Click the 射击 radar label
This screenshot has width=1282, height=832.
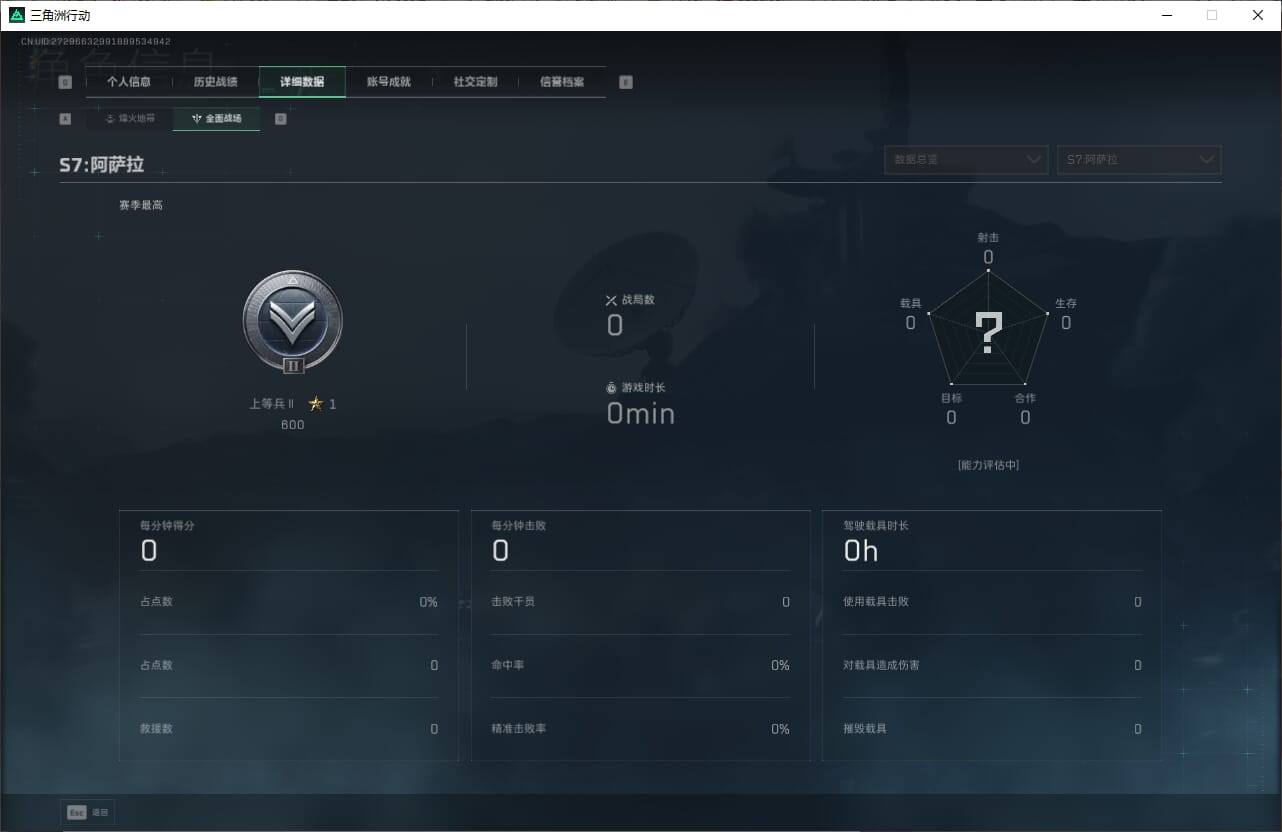click(x=988, y=238)
